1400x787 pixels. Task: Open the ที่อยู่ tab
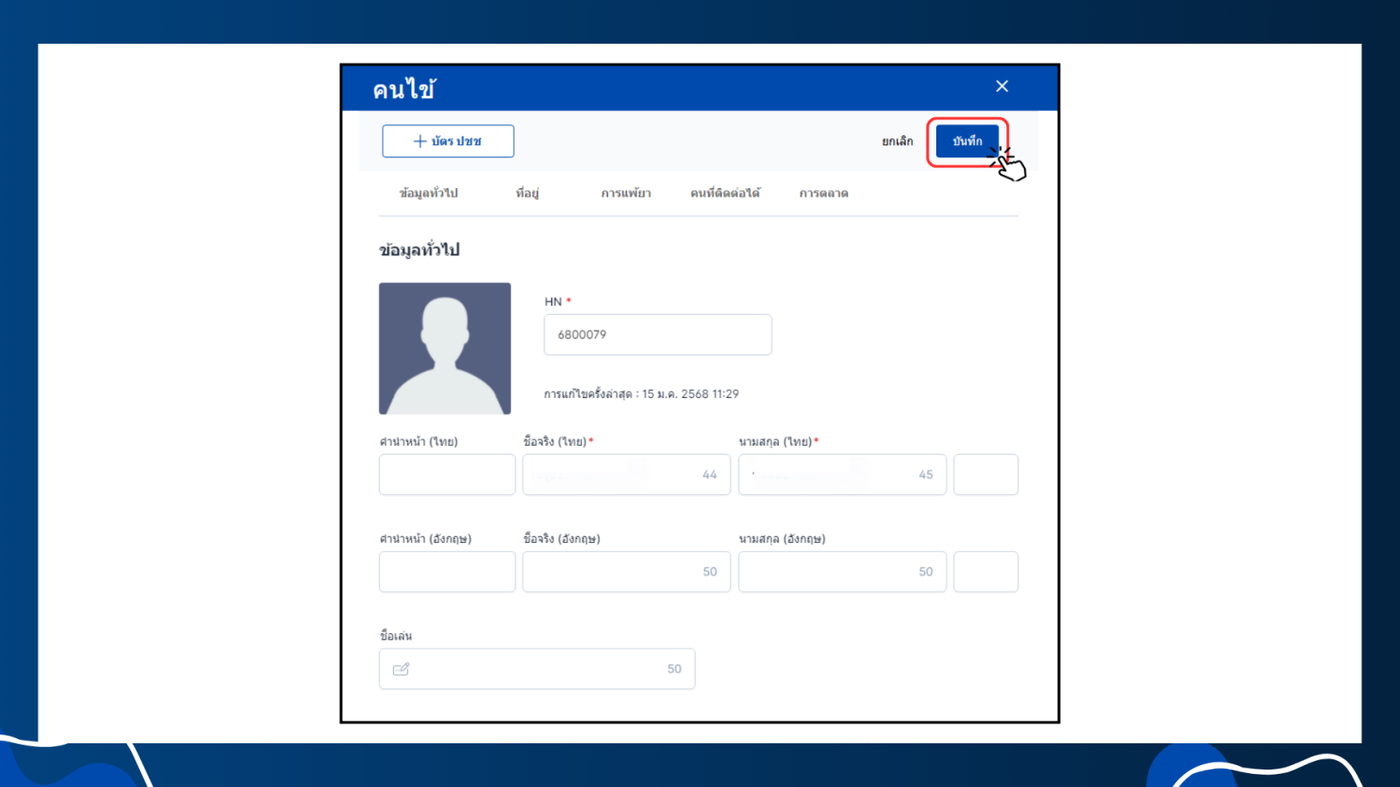[x=527, y=193]
